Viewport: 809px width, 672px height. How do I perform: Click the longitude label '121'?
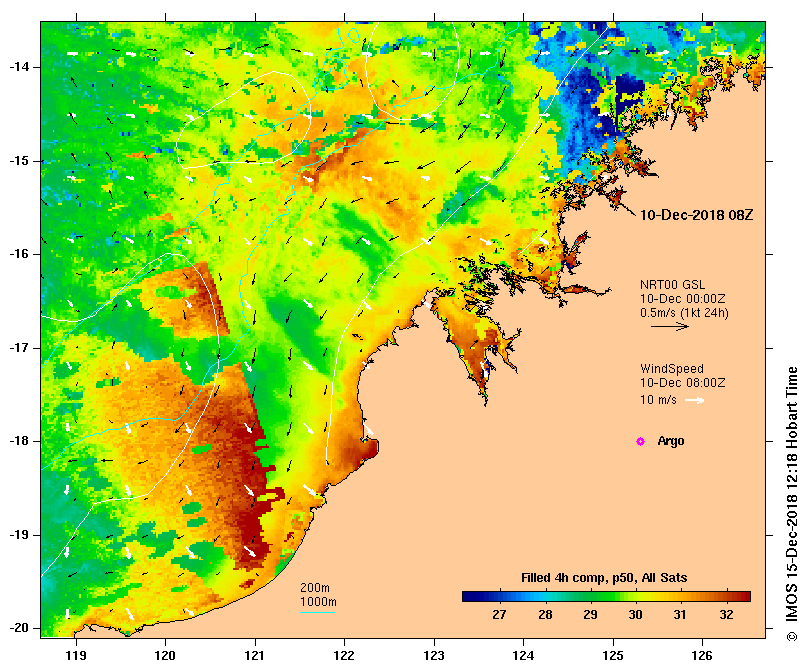click(254, 655)
